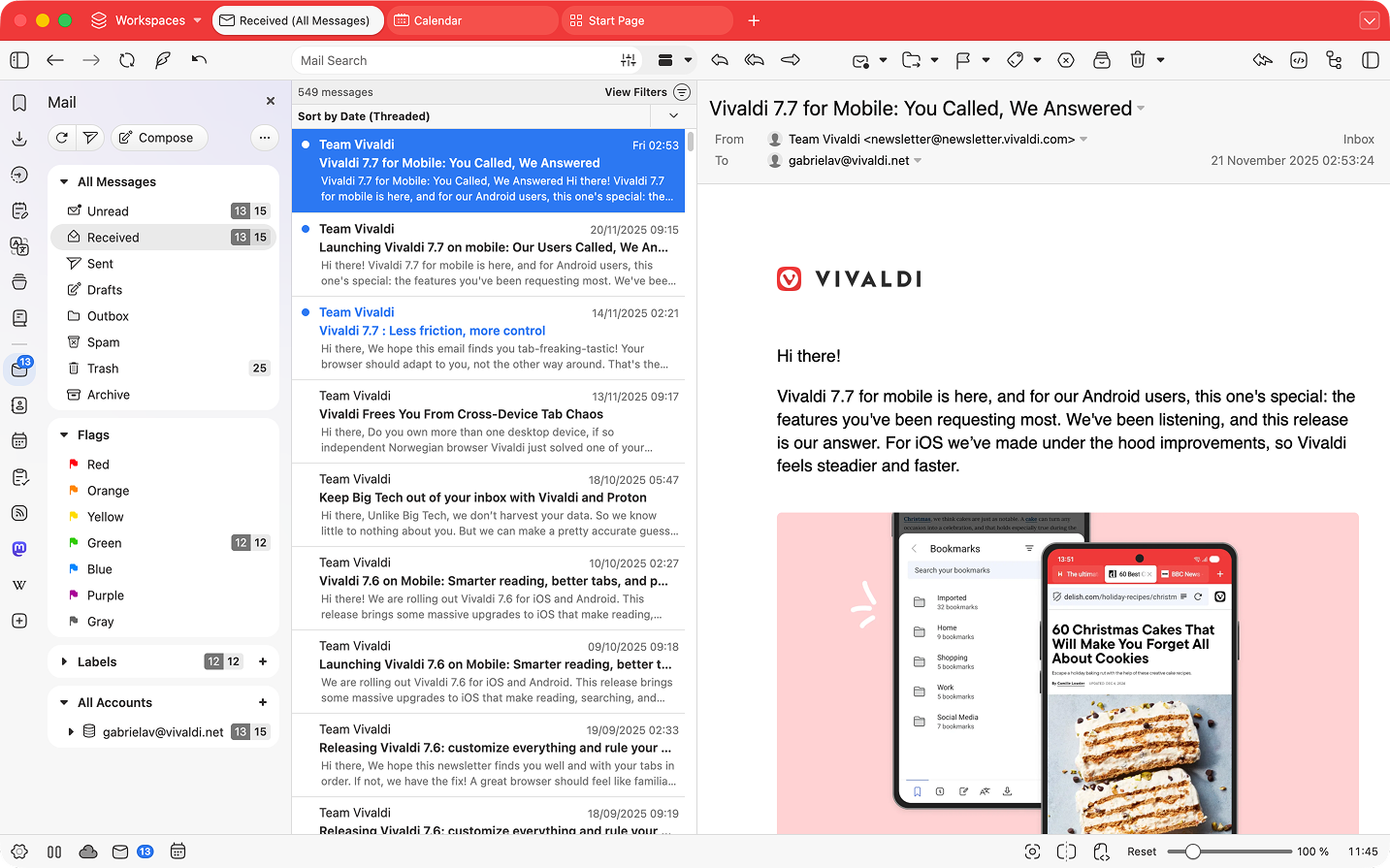The image size is (1390, 868).
Task: Adjust the page zoom slider
Action: coord(1193,852)
